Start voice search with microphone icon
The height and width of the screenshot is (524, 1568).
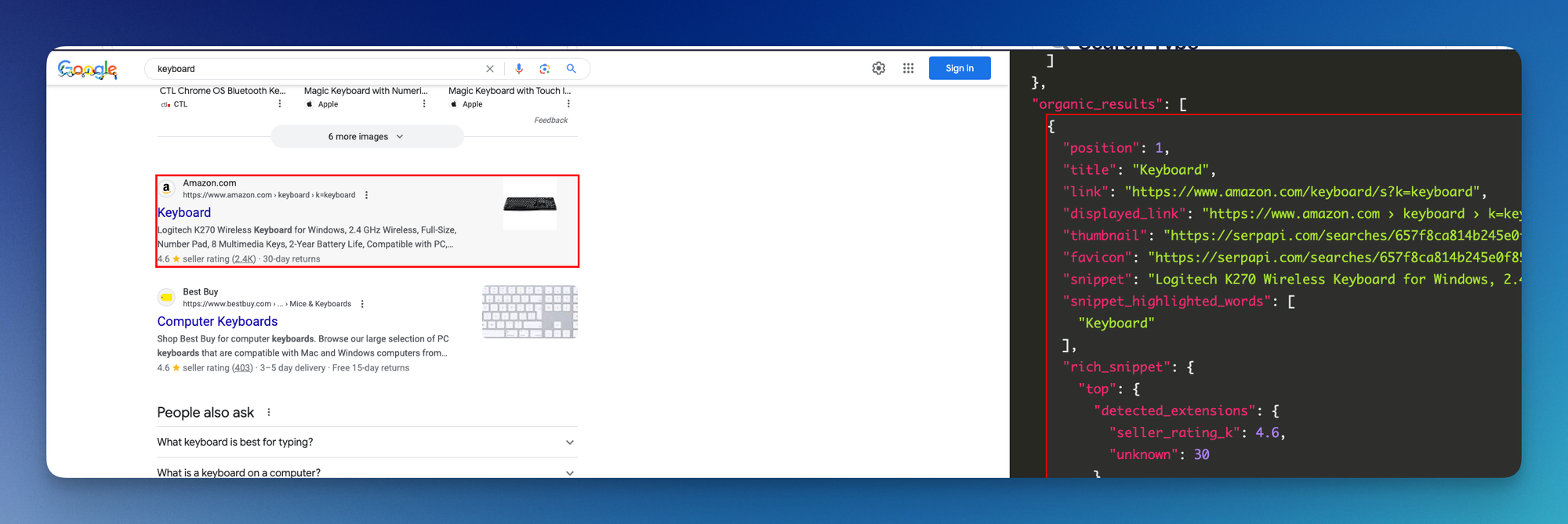[519, 69]
